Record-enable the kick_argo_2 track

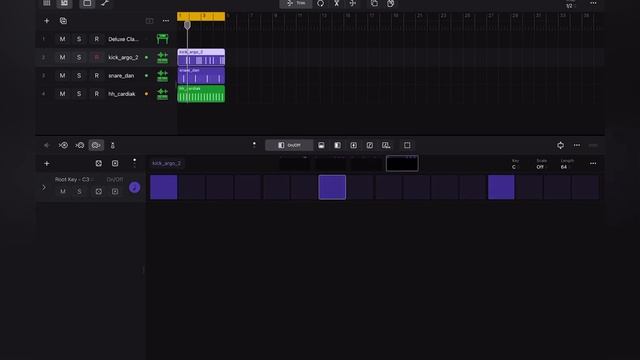[x=96, y=58]
